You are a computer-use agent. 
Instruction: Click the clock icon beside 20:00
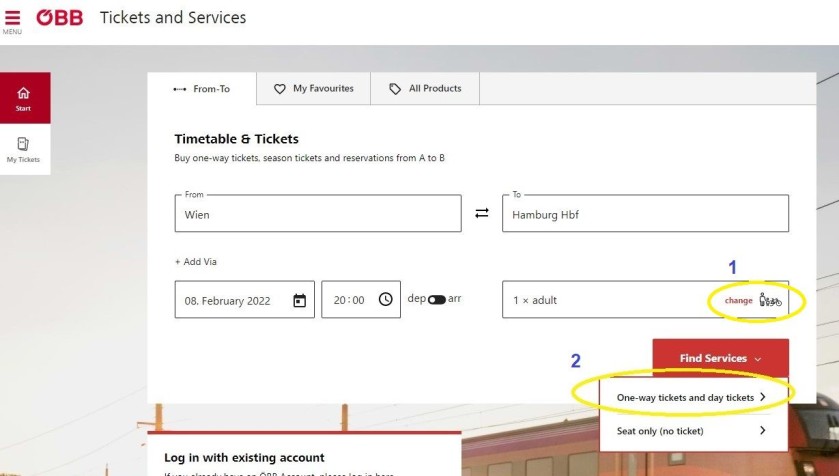point(386,300)
